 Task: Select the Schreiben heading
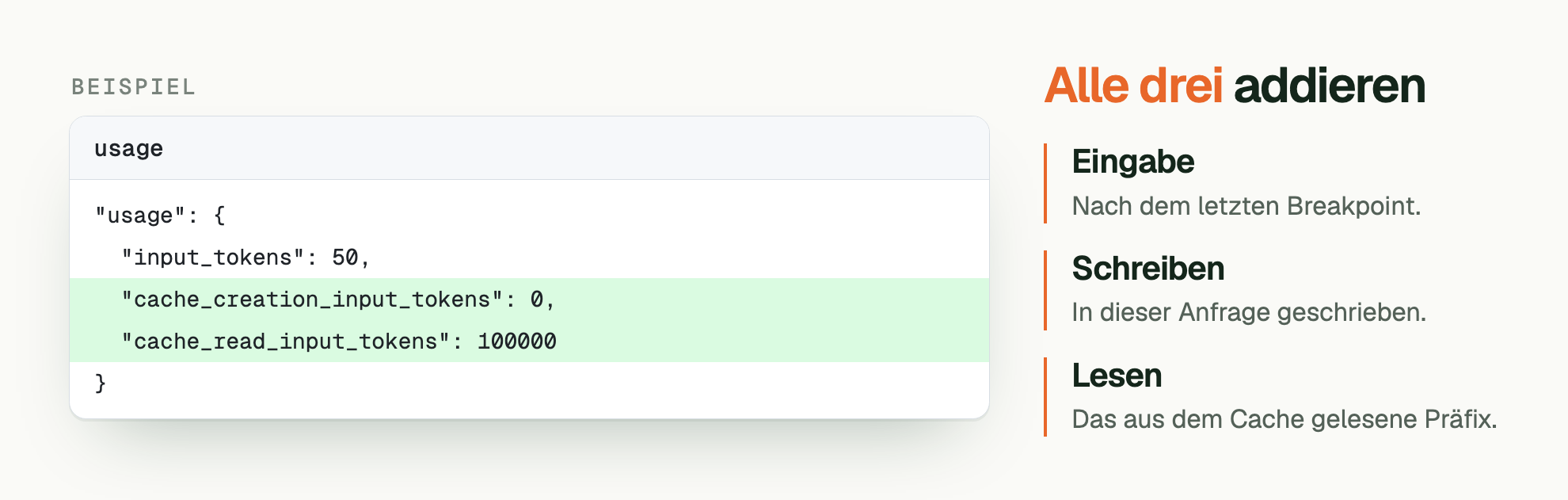[x=1148, y=269]
